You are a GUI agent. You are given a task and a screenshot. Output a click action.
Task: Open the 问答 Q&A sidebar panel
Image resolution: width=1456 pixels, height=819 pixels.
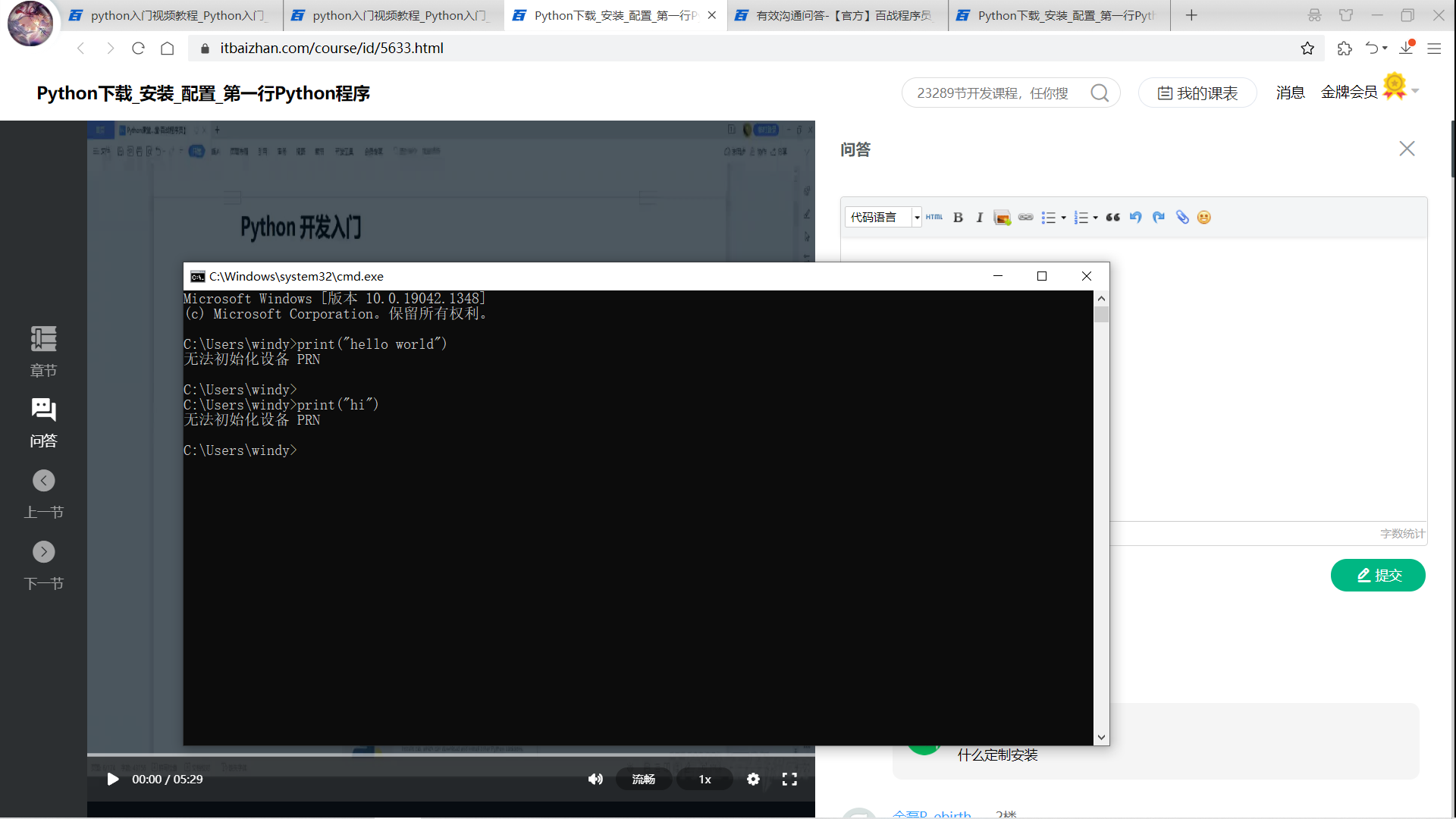[43, 423]
